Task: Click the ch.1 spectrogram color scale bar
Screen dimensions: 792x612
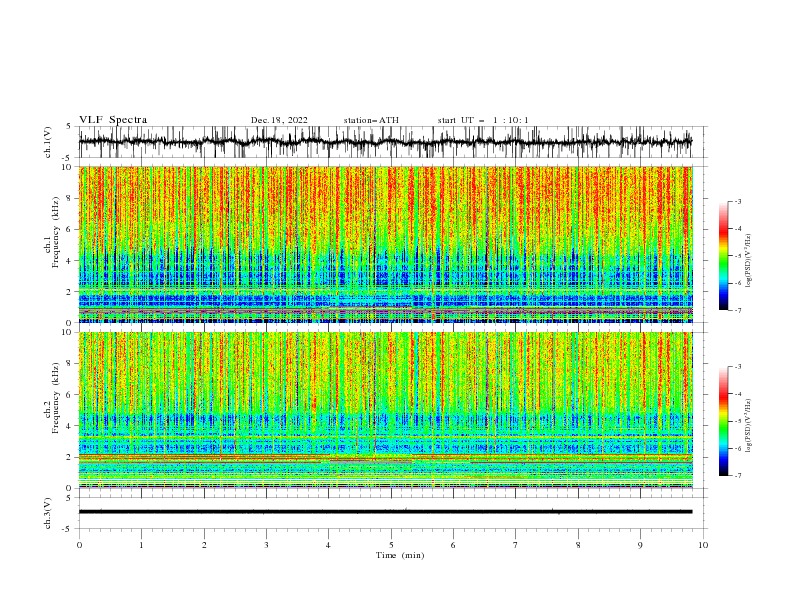Action: 723,256
